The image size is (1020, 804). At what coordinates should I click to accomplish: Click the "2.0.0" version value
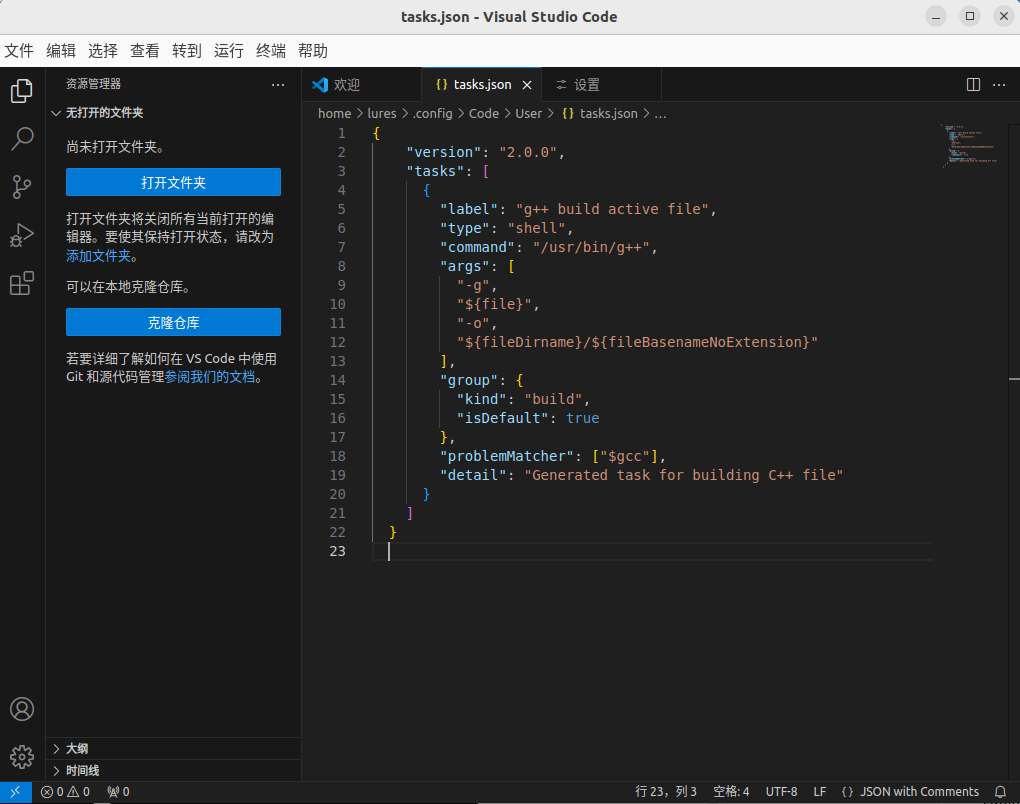[x=528, y=152]
